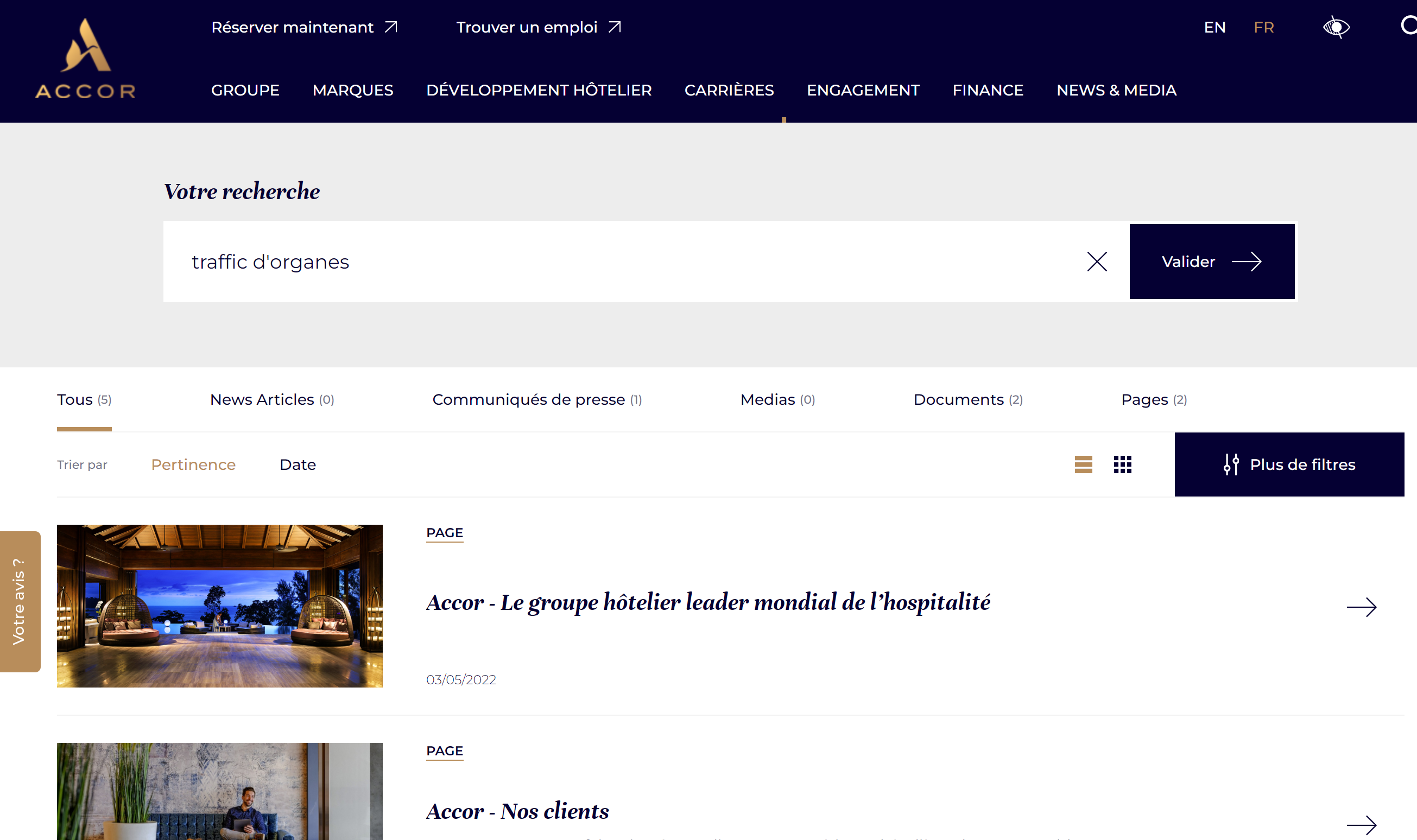Open the MARQUES menu
The width and height of the screenshot is (1417, 840).
pyautogui.click(x=353, y=90)
